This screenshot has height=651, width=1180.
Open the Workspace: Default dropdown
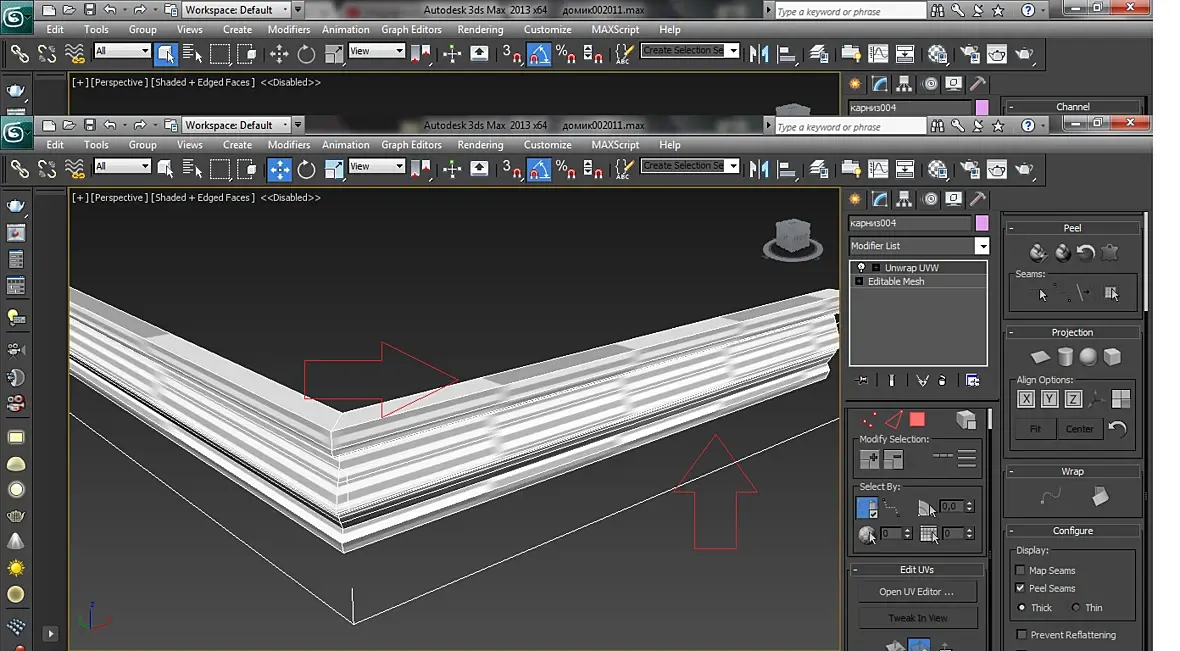pos(236,125)
